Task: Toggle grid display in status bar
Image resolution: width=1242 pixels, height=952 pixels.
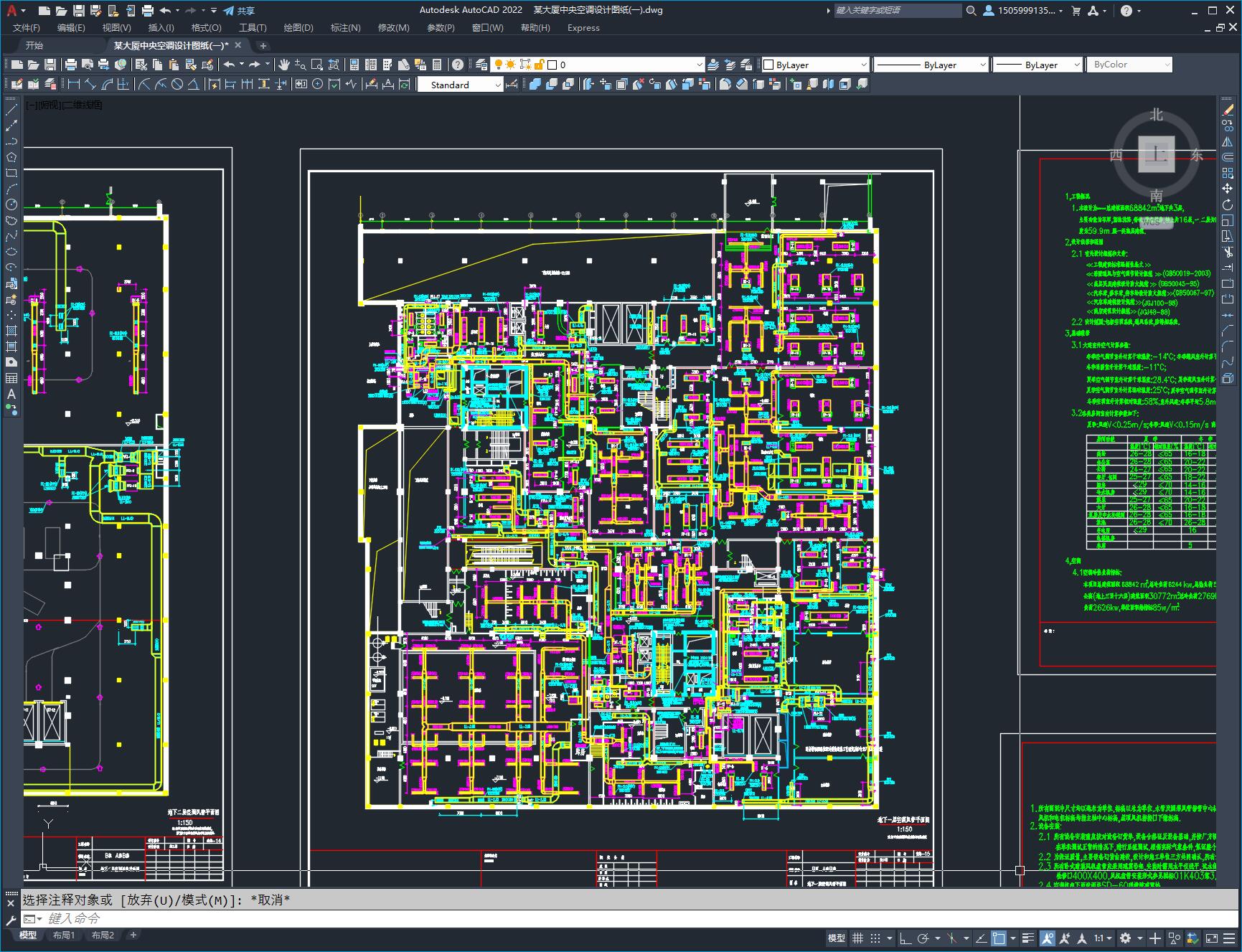Action: [x=857, y=938]
